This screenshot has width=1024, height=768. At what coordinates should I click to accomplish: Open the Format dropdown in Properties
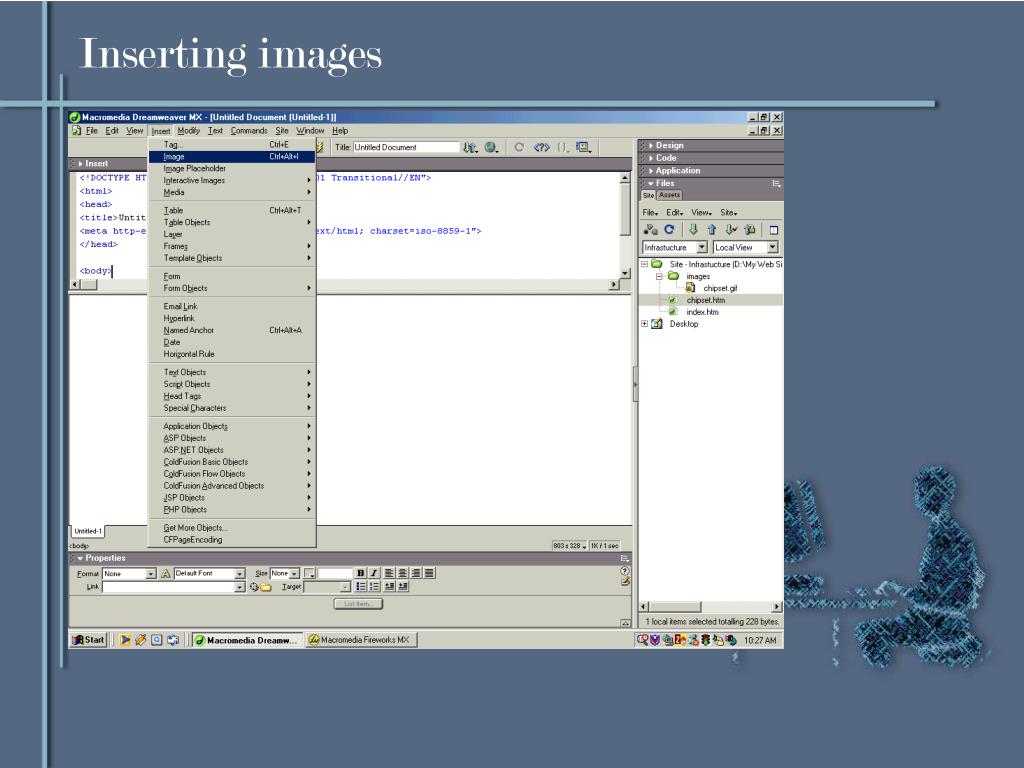[x=151, y=573]
